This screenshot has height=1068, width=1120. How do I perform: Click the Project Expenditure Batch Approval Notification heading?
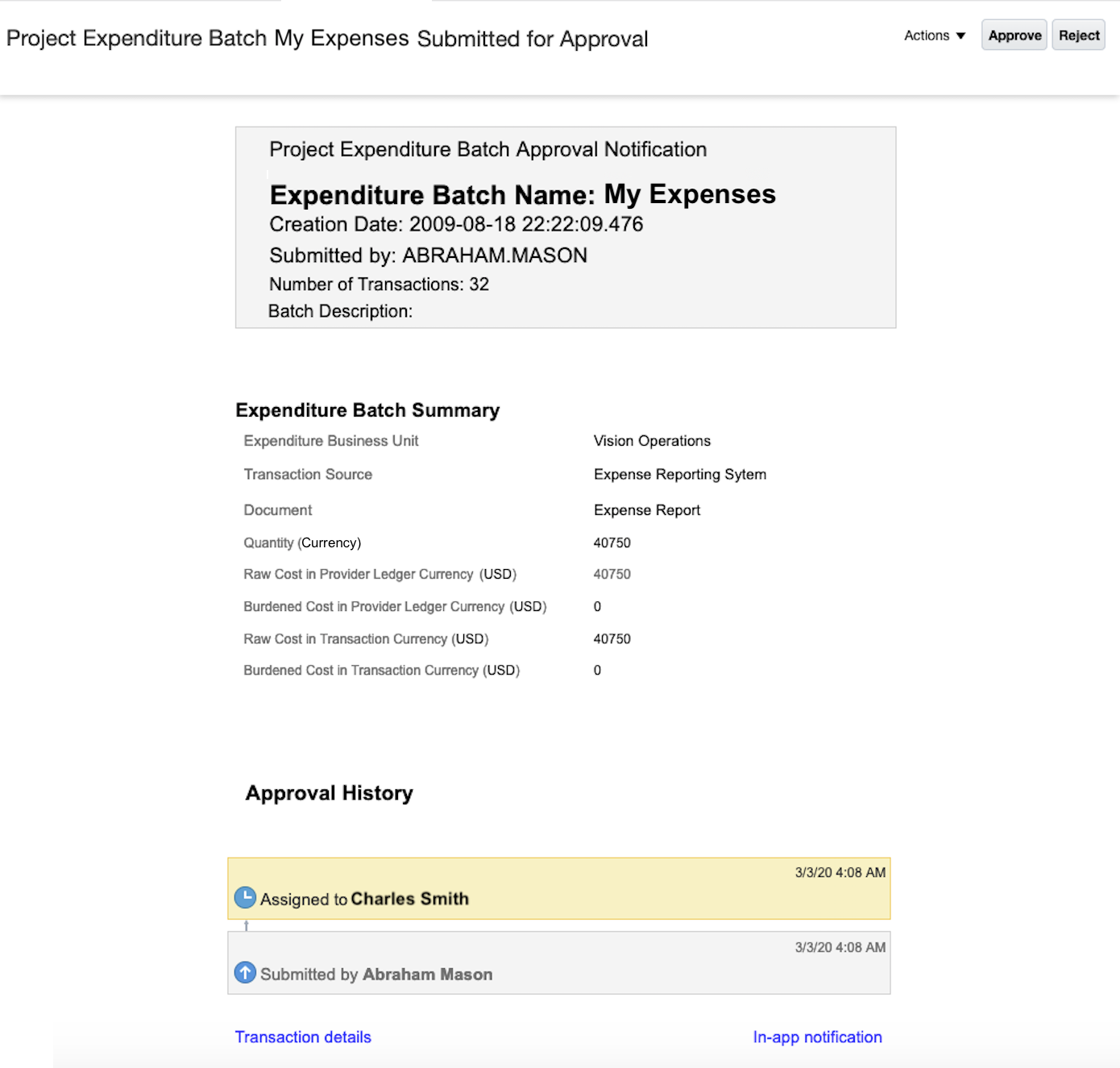coord(487,150)
